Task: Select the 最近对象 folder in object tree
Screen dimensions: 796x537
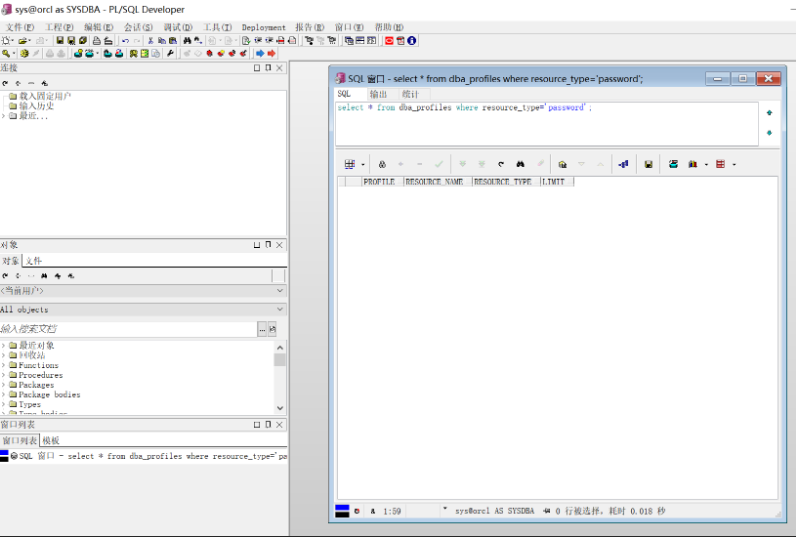Action: (37, 345)
